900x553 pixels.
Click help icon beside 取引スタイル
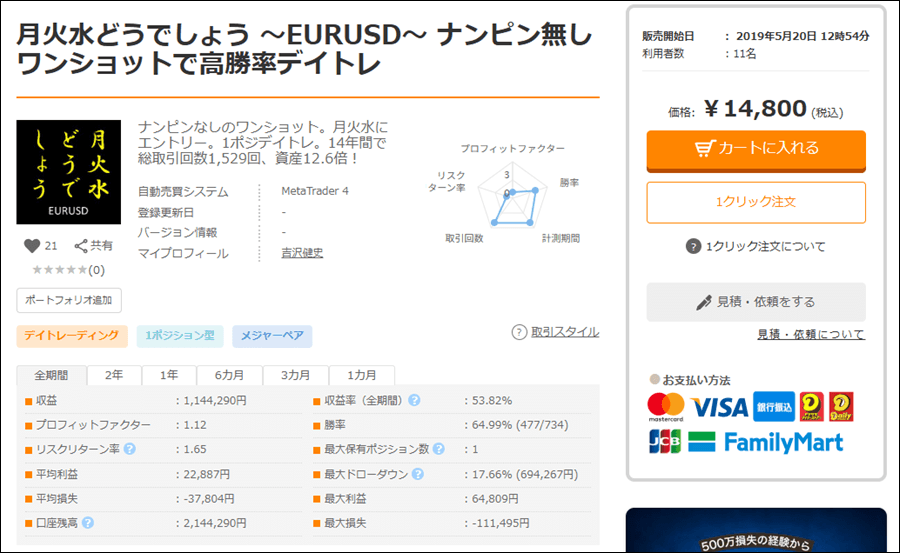click(519, 332)
